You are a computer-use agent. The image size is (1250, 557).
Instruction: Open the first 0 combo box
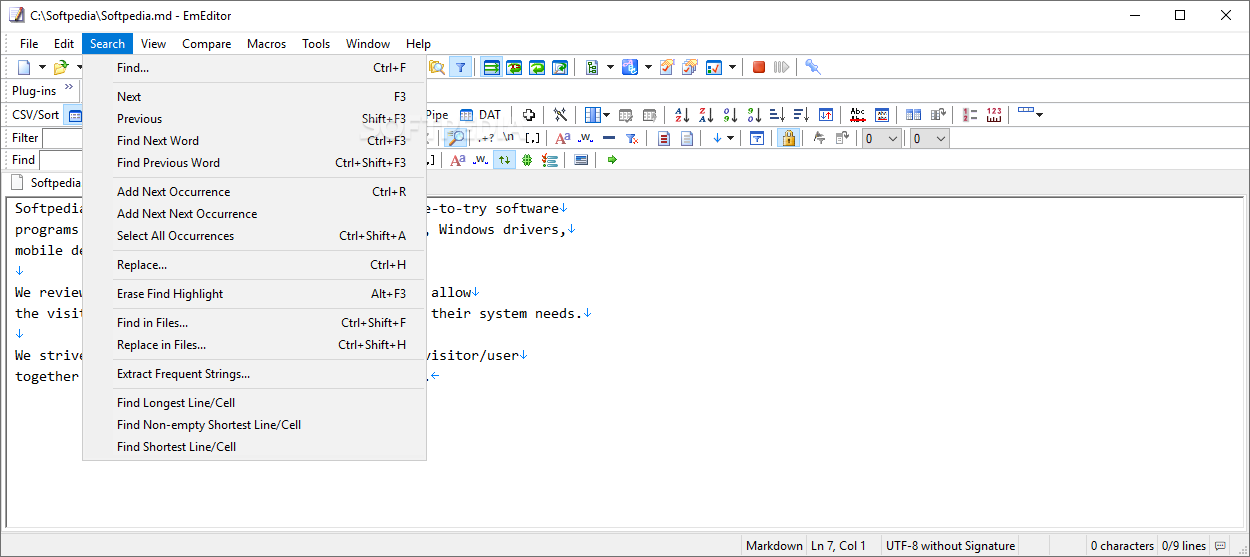point(882,138)
